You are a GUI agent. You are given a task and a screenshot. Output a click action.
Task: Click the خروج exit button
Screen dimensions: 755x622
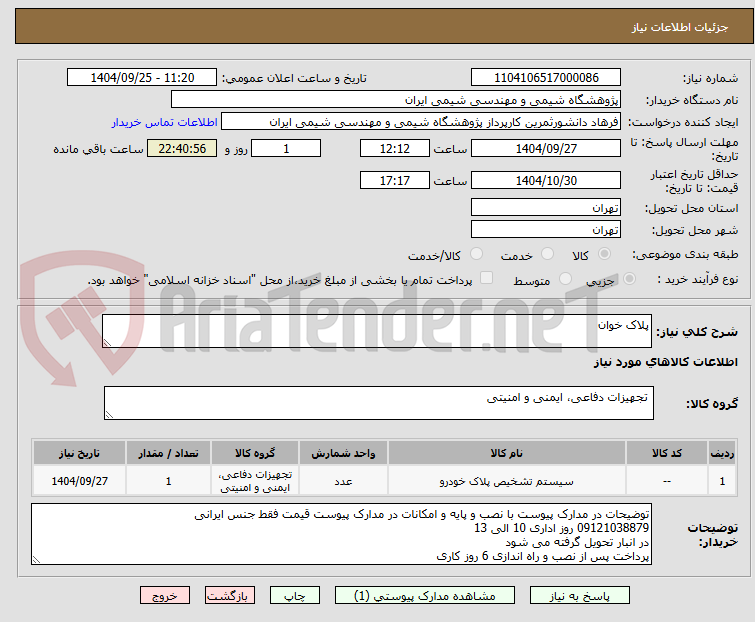(x=165, y=596)
